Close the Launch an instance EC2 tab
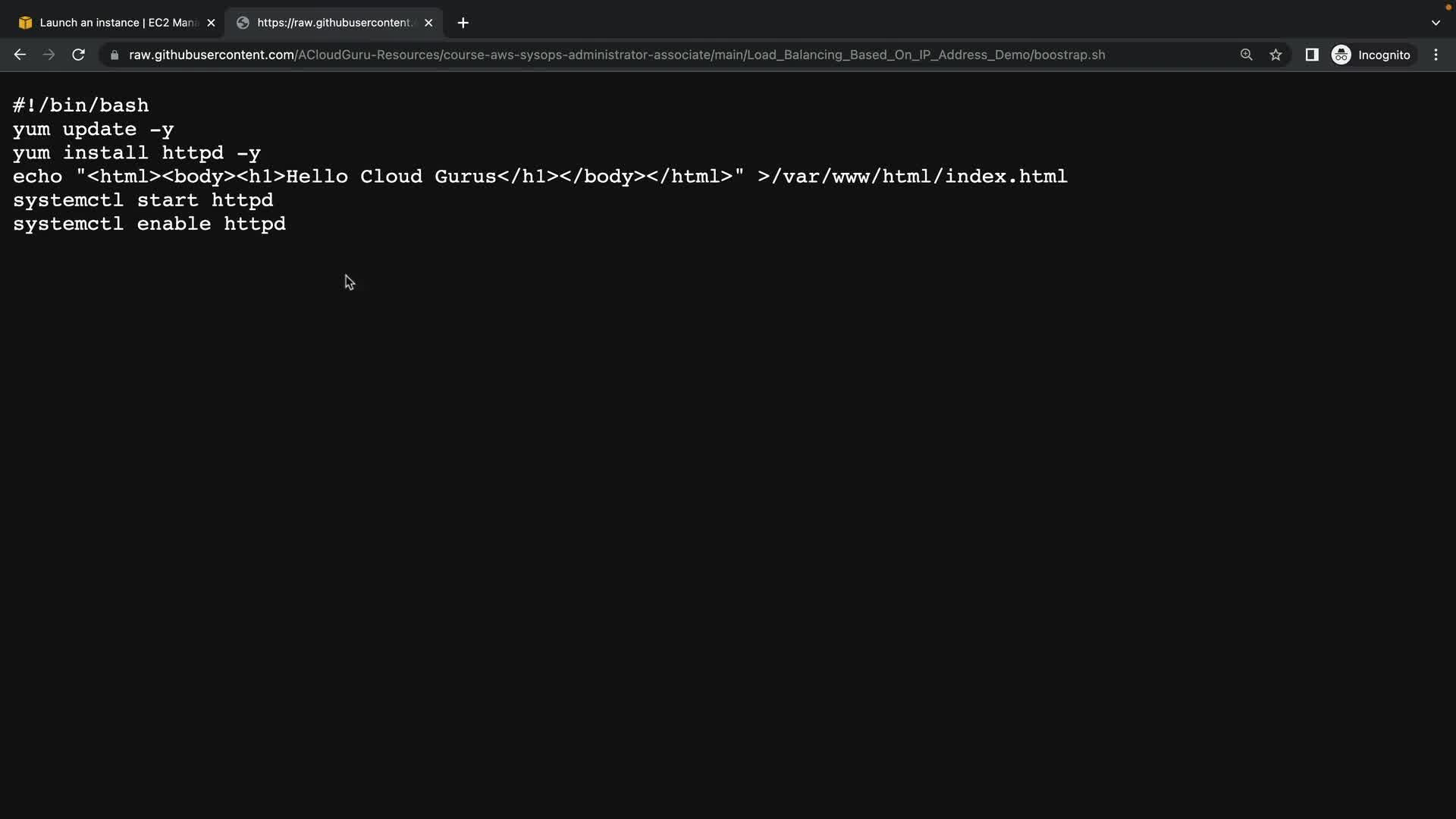The width and height of the screenshot is (1456, 819). [211, 23]
